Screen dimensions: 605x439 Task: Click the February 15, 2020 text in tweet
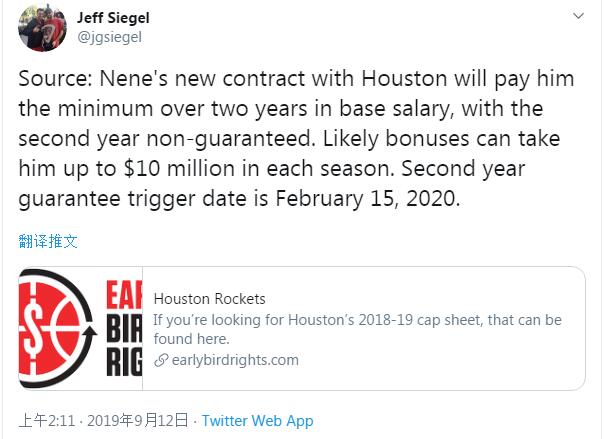[x=367, y=199]
